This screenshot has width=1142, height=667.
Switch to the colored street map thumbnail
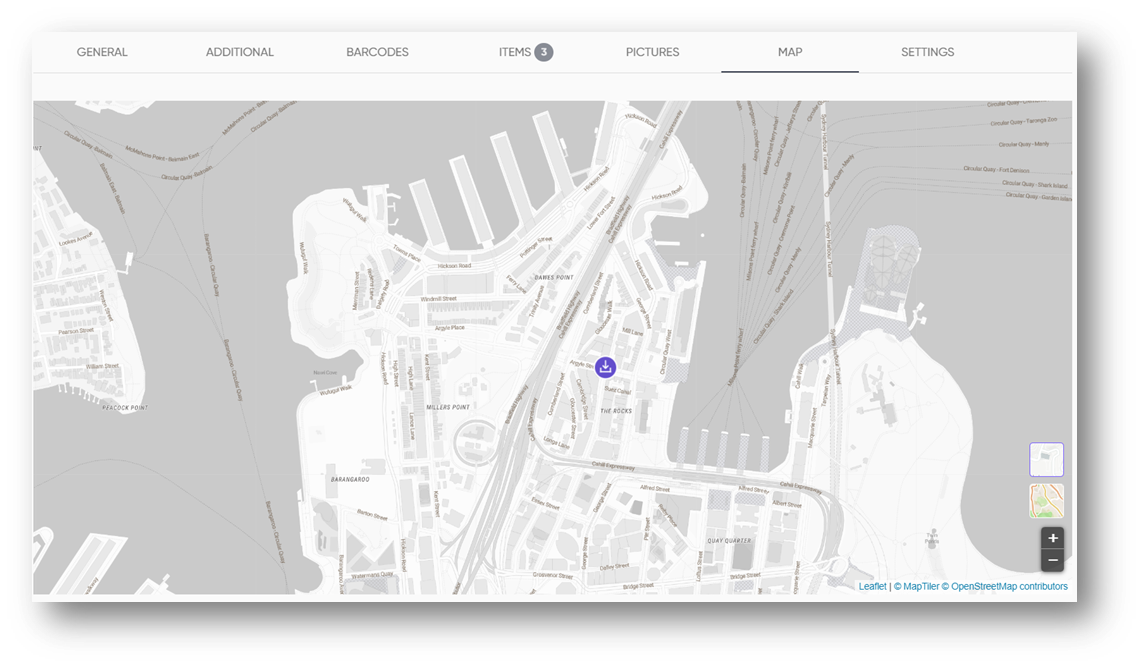(x=1047, y=501)
